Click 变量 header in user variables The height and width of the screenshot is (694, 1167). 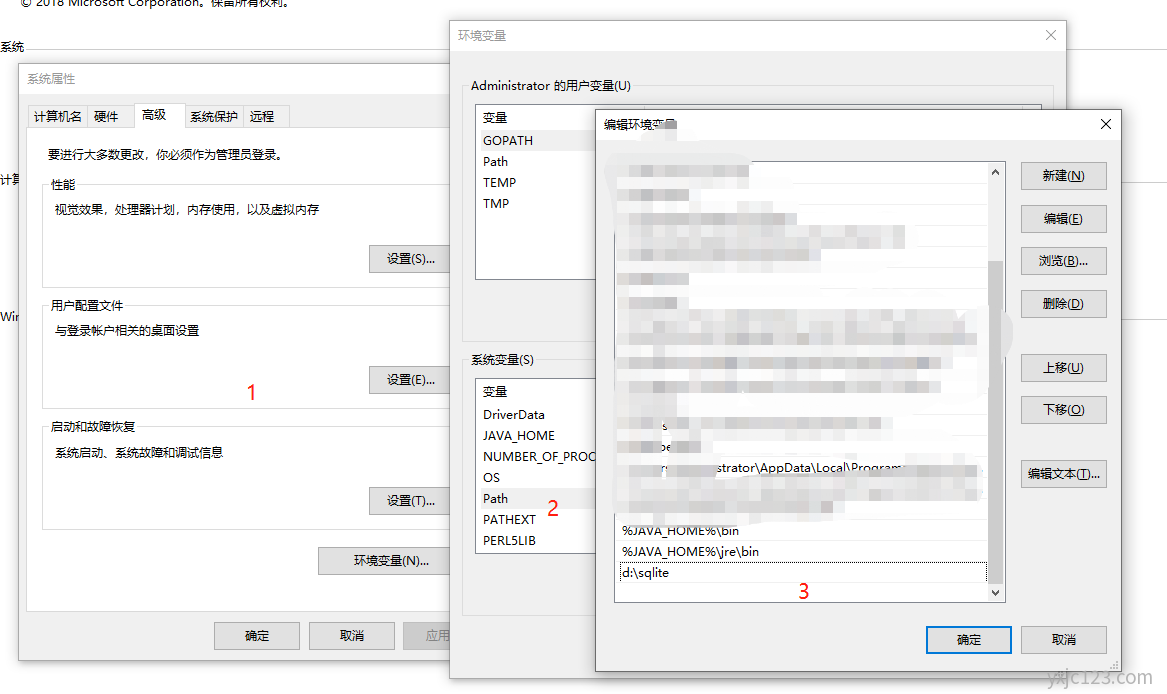(x=495, y=118)
